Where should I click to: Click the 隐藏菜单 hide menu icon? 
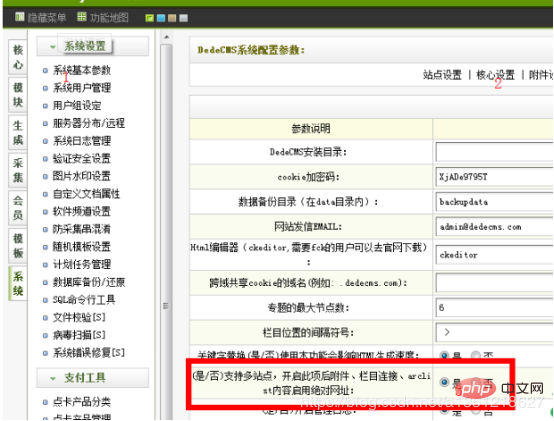(20, 17)
